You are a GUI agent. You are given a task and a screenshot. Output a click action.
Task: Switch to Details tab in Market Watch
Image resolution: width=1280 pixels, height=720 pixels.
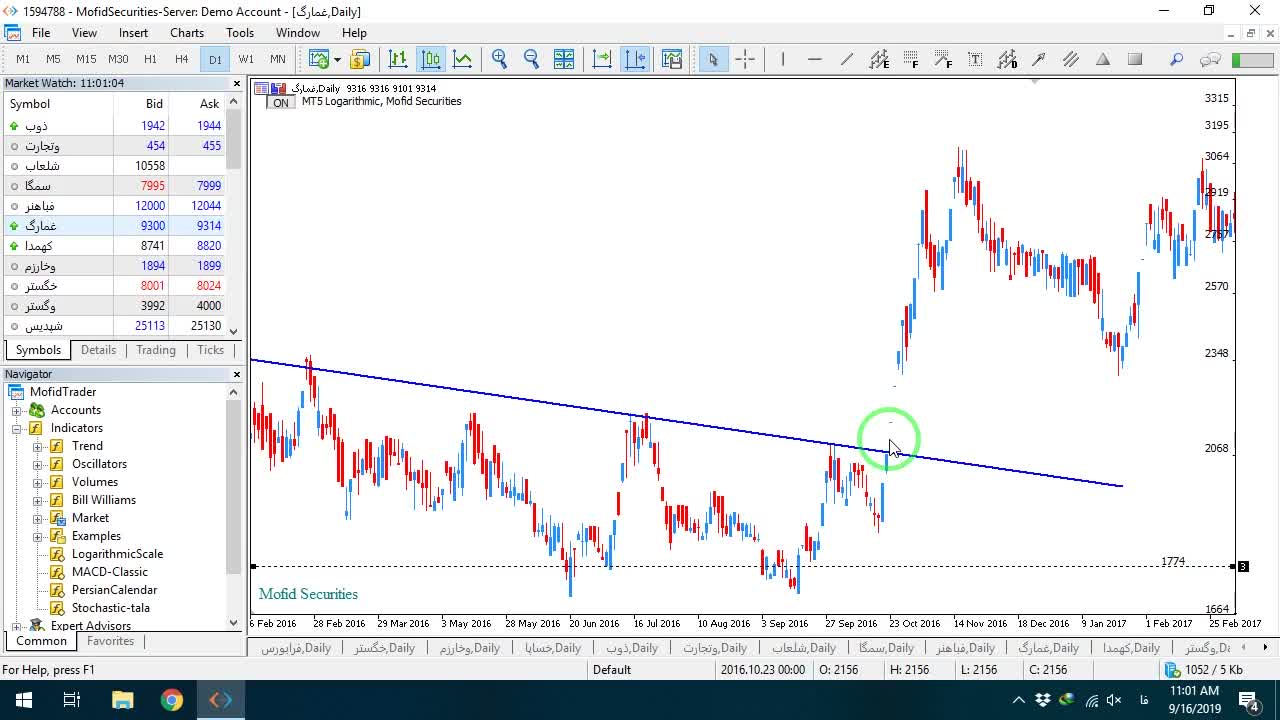click(x=98, y=350)
